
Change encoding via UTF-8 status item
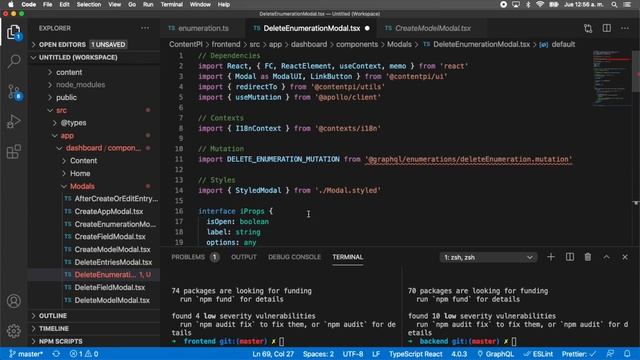[353, 354]
